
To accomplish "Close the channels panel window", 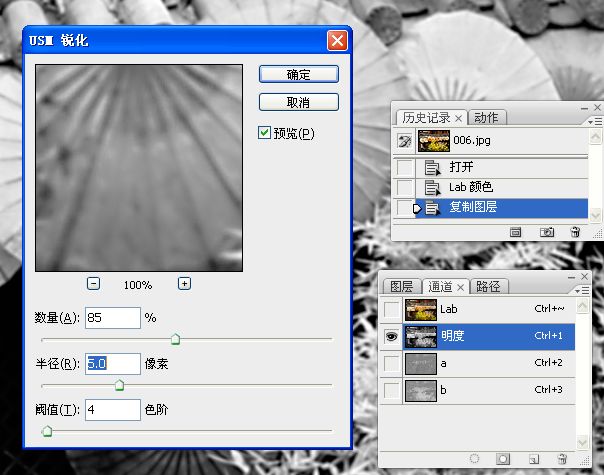I will 585,276.
